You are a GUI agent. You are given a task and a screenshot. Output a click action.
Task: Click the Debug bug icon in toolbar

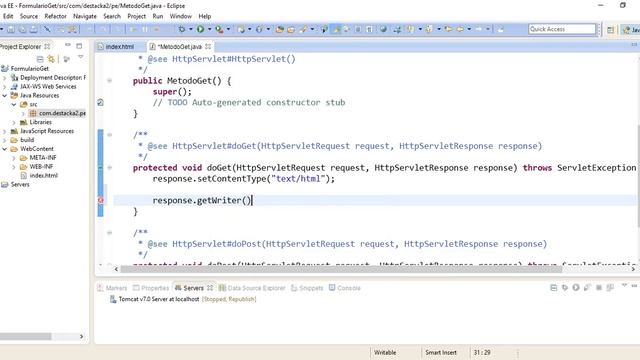click(x=182, y=29)
